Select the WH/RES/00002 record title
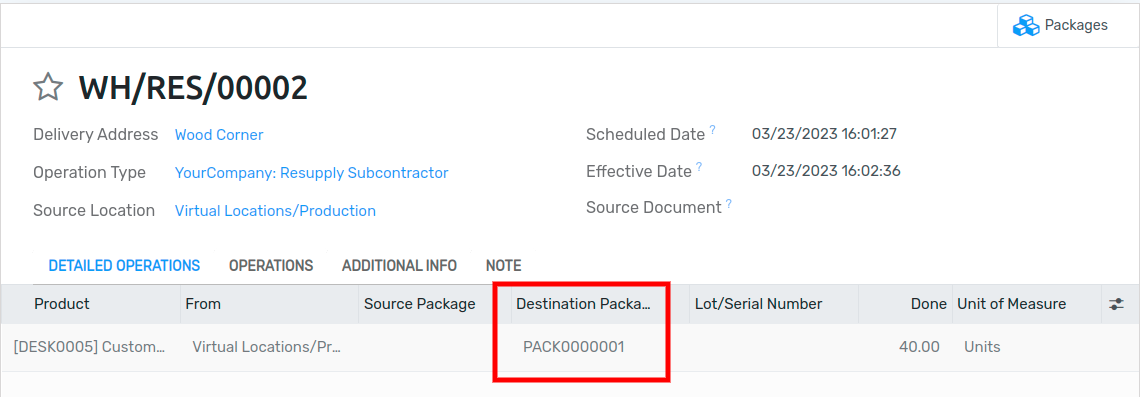Viewport: 1140px width, 397px height. click(193, 88)
